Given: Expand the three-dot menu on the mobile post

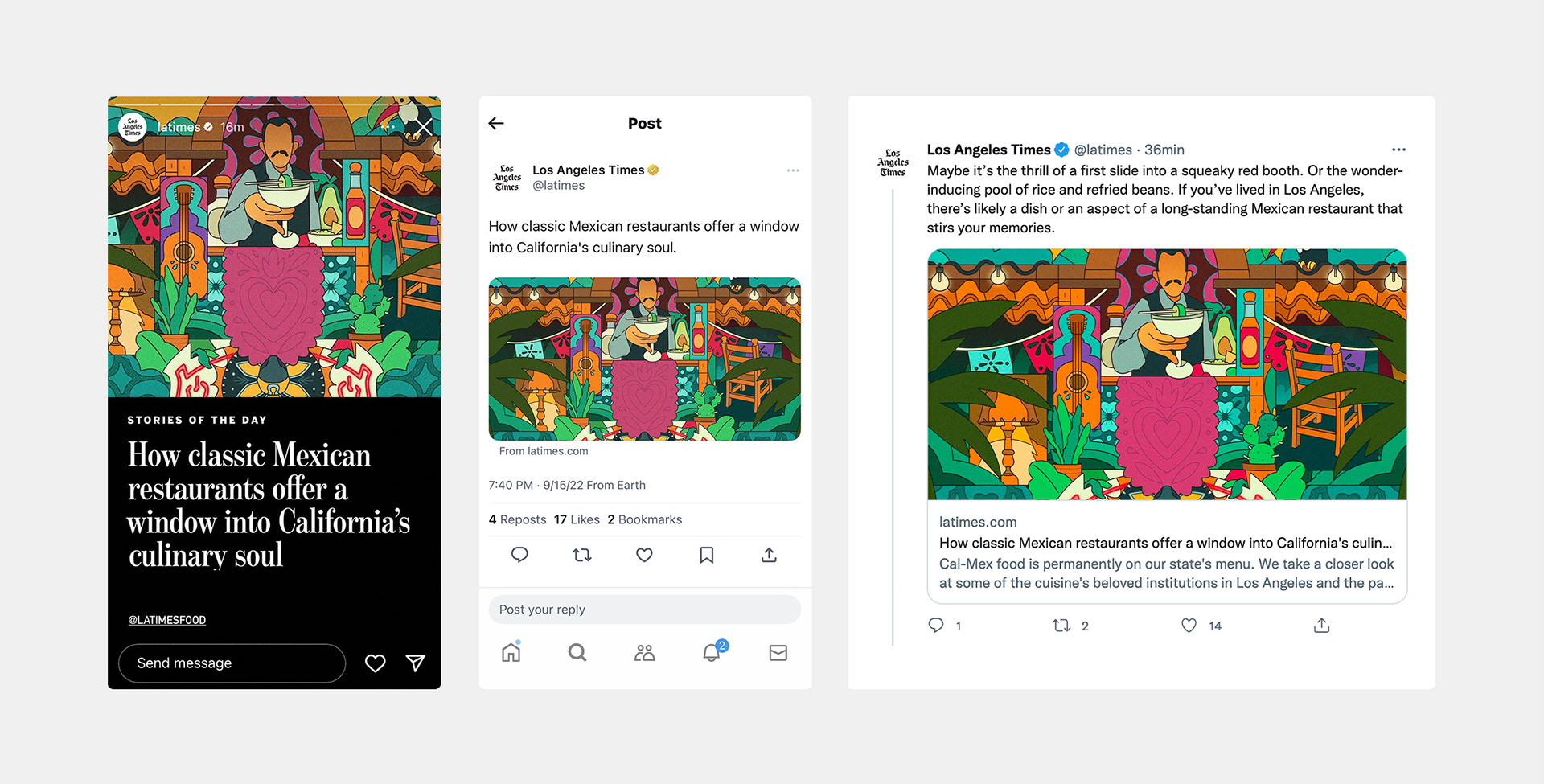Looking at the screenshot, I should 793,170.
